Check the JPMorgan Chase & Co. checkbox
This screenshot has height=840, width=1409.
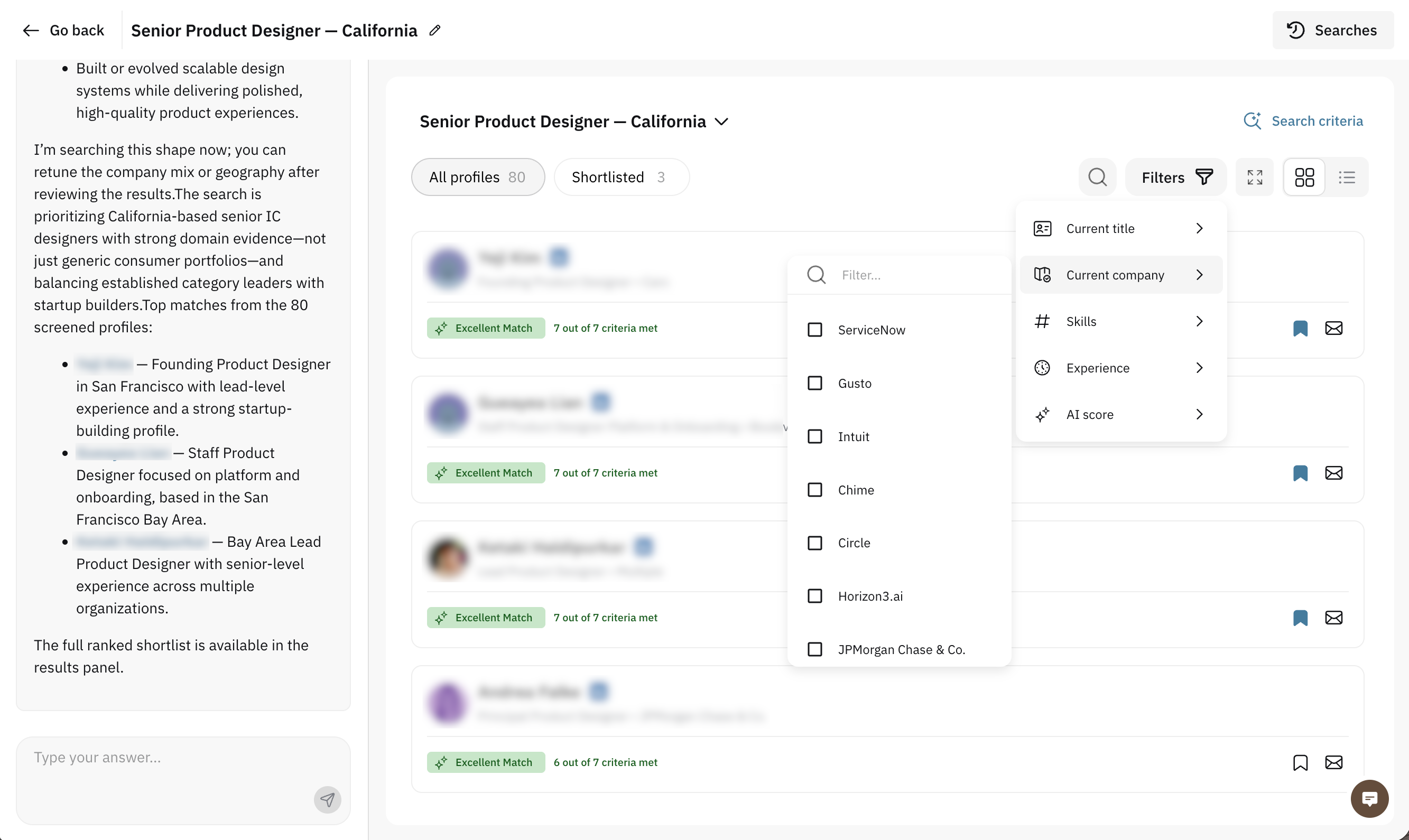[814, 649]
